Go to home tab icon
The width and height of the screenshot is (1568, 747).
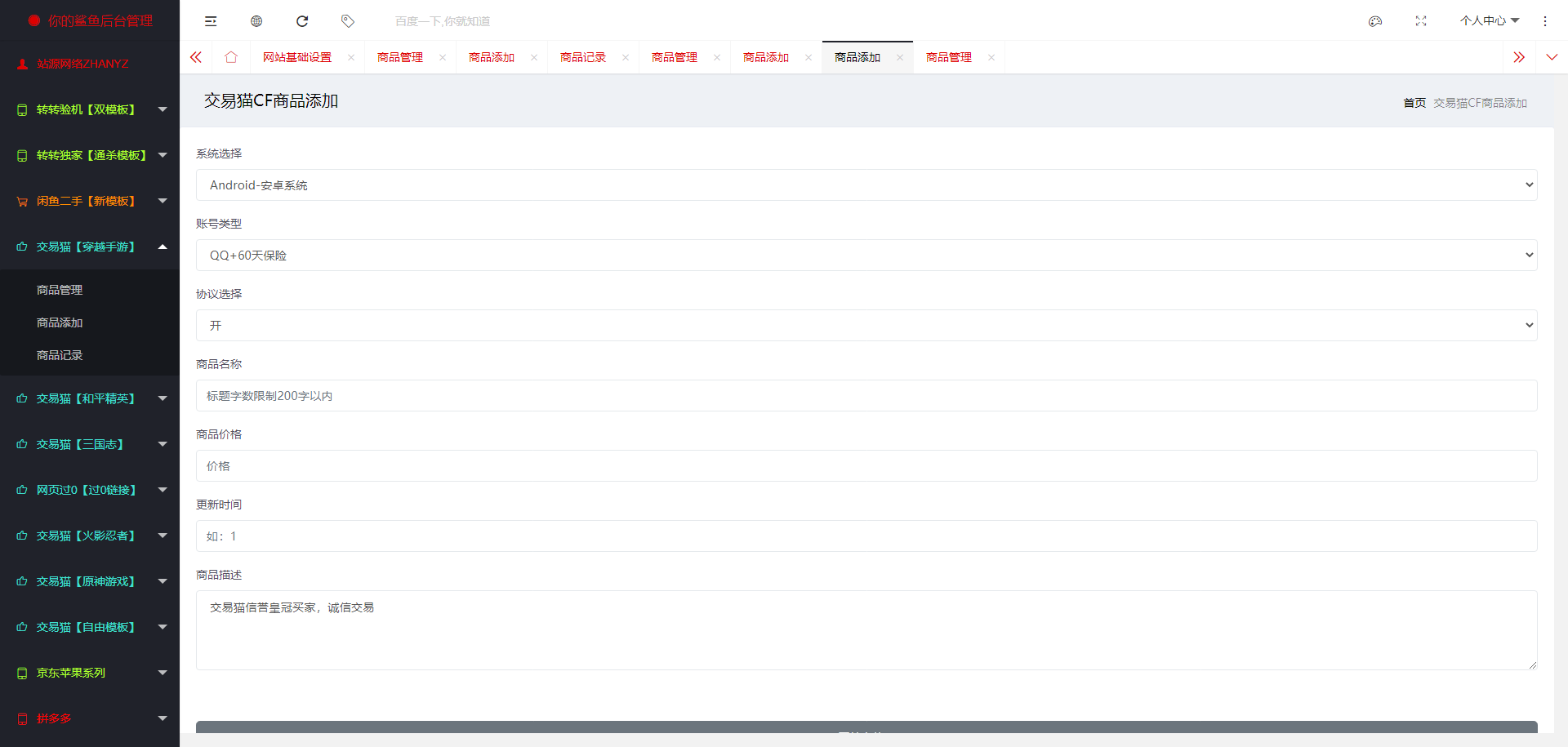click(231, 57)
